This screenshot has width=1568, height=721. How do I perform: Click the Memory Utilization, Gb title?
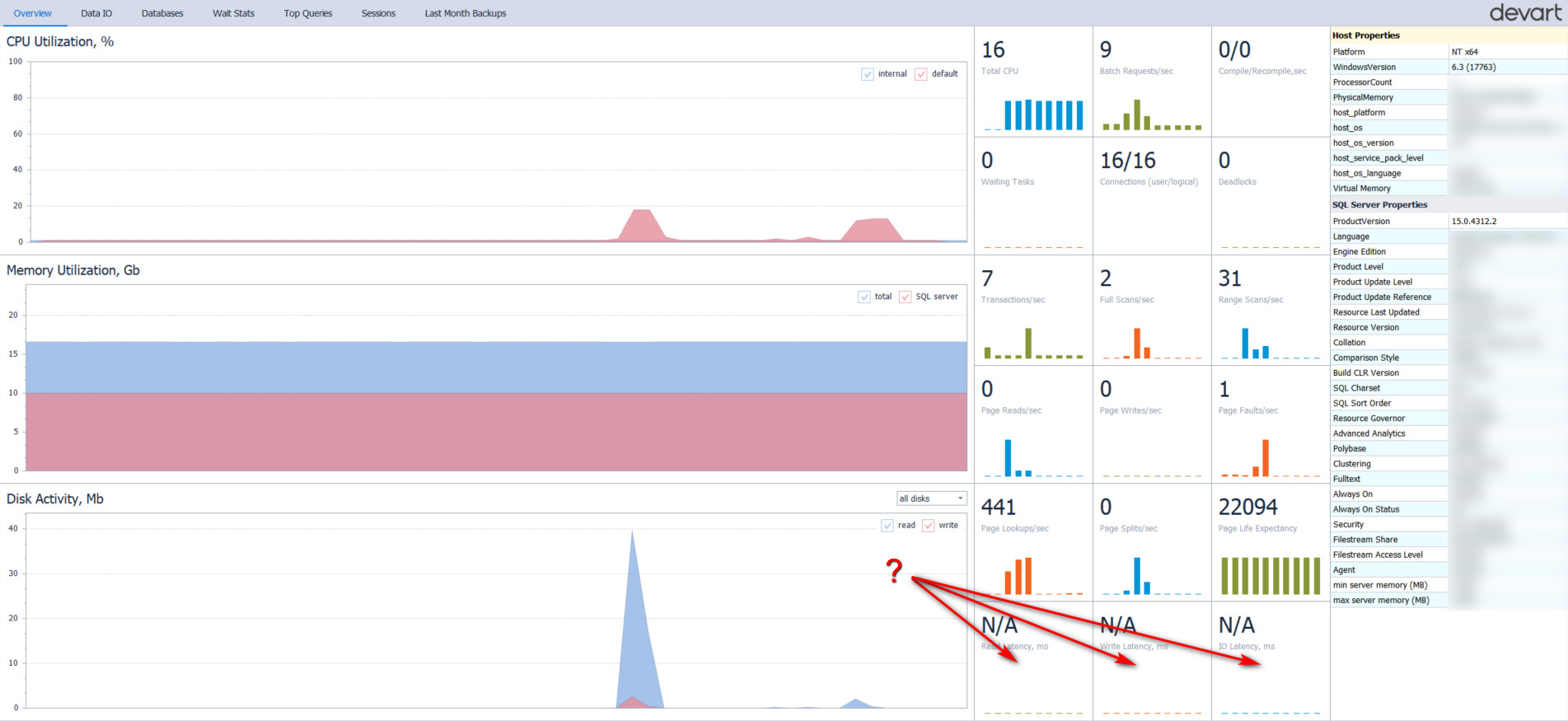point(73,270)
